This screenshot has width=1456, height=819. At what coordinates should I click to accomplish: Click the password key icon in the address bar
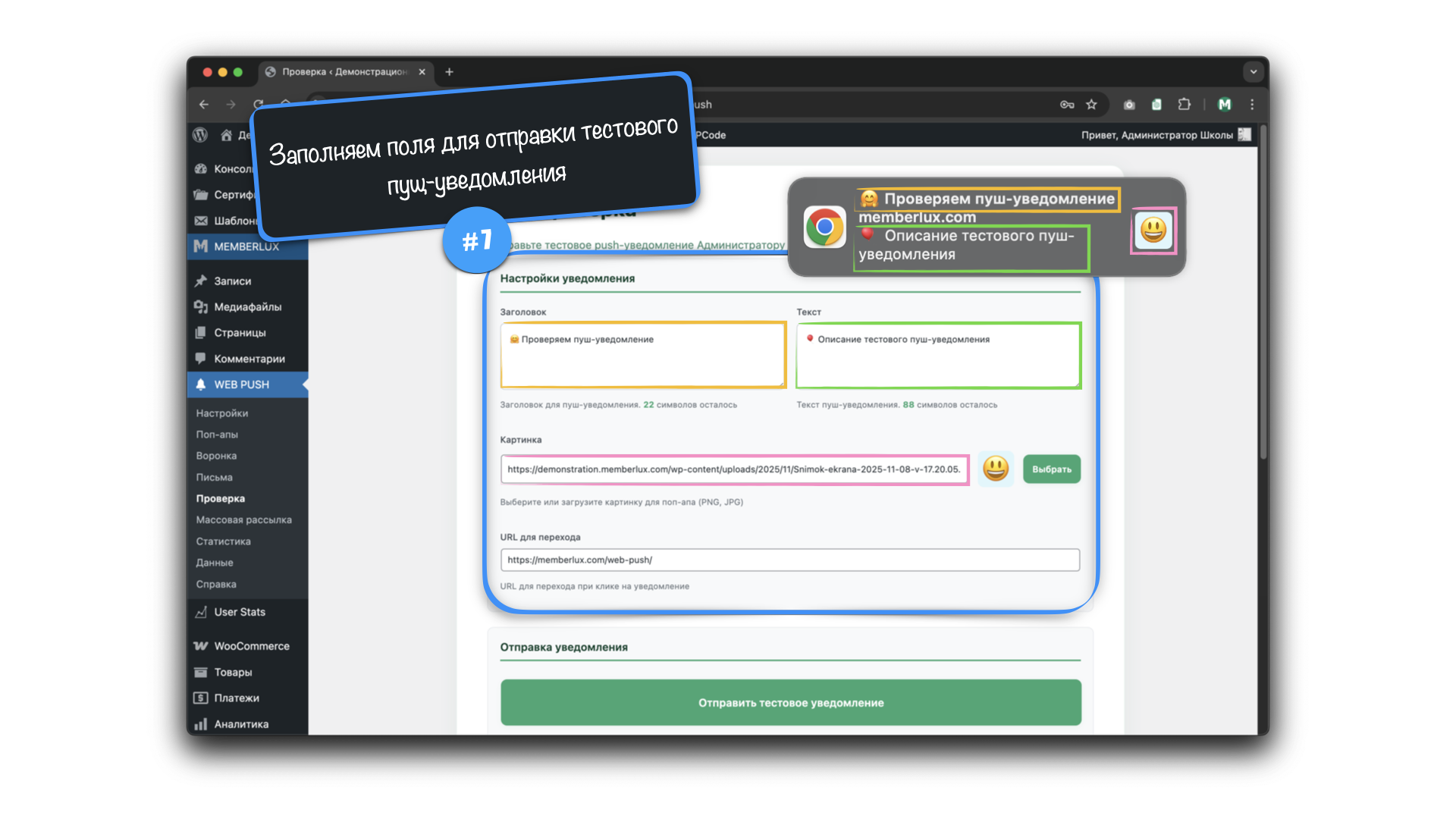tap(1067, 105)
